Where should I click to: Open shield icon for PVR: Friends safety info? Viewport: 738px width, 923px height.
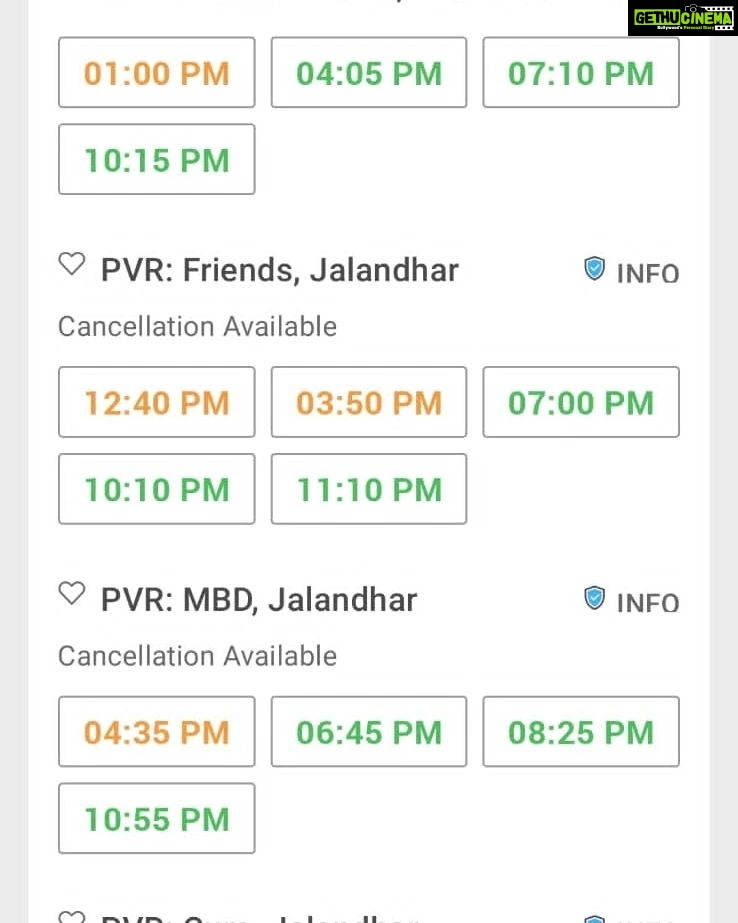pyautogui.click(x=594, y=268)
